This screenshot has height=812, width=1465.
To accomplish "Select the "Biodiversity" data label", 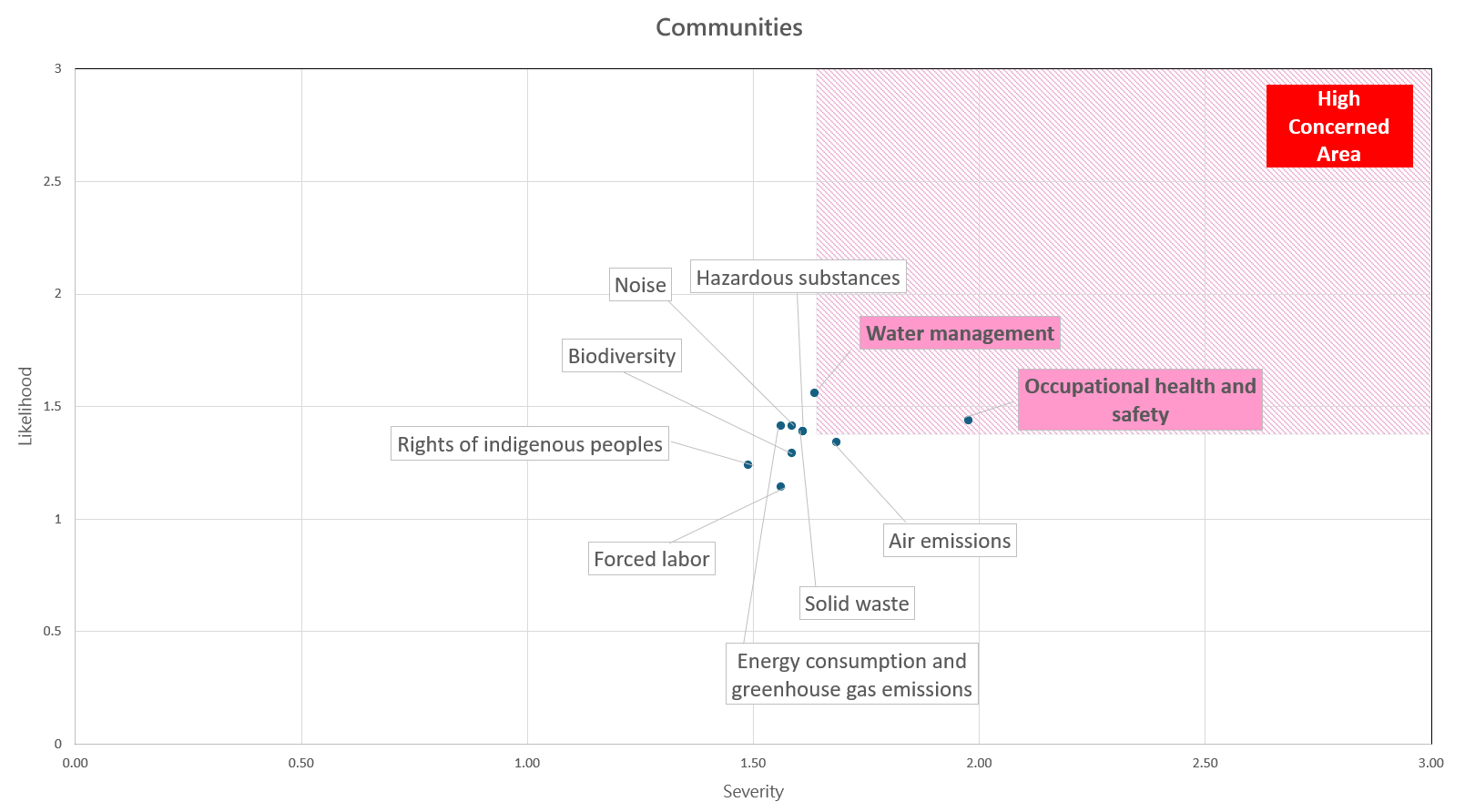I will (x=622, y=356).
